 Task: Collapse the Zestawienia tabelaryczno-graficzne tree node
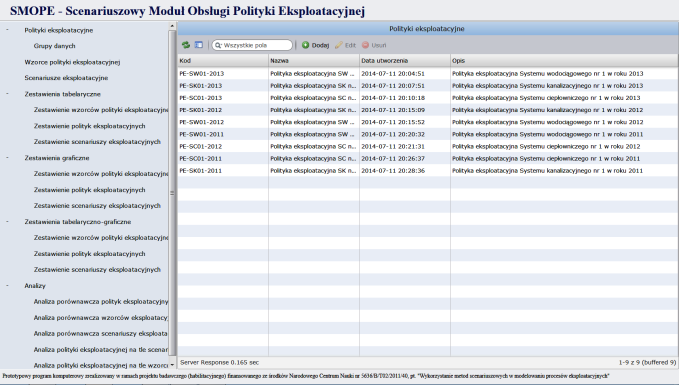7,221
